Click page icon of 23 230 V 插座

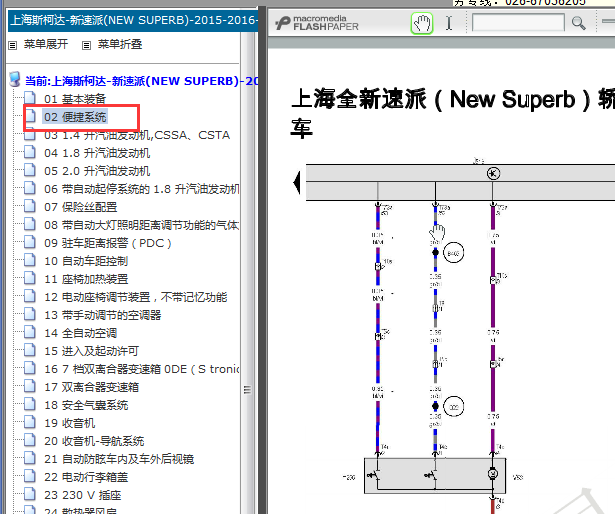30,494
